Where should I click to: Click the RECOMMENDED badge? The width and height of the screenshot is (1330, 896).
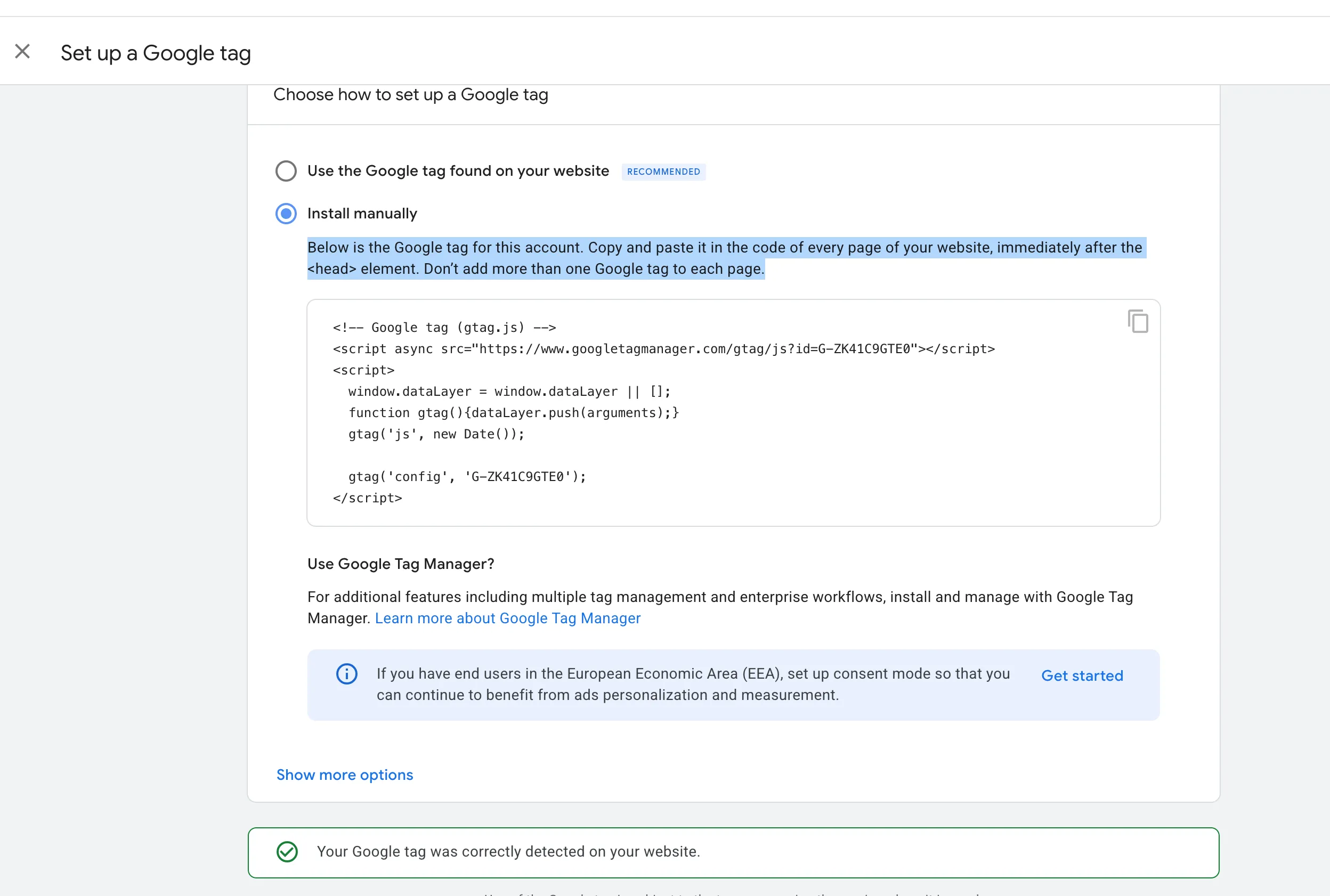[663, 172]
